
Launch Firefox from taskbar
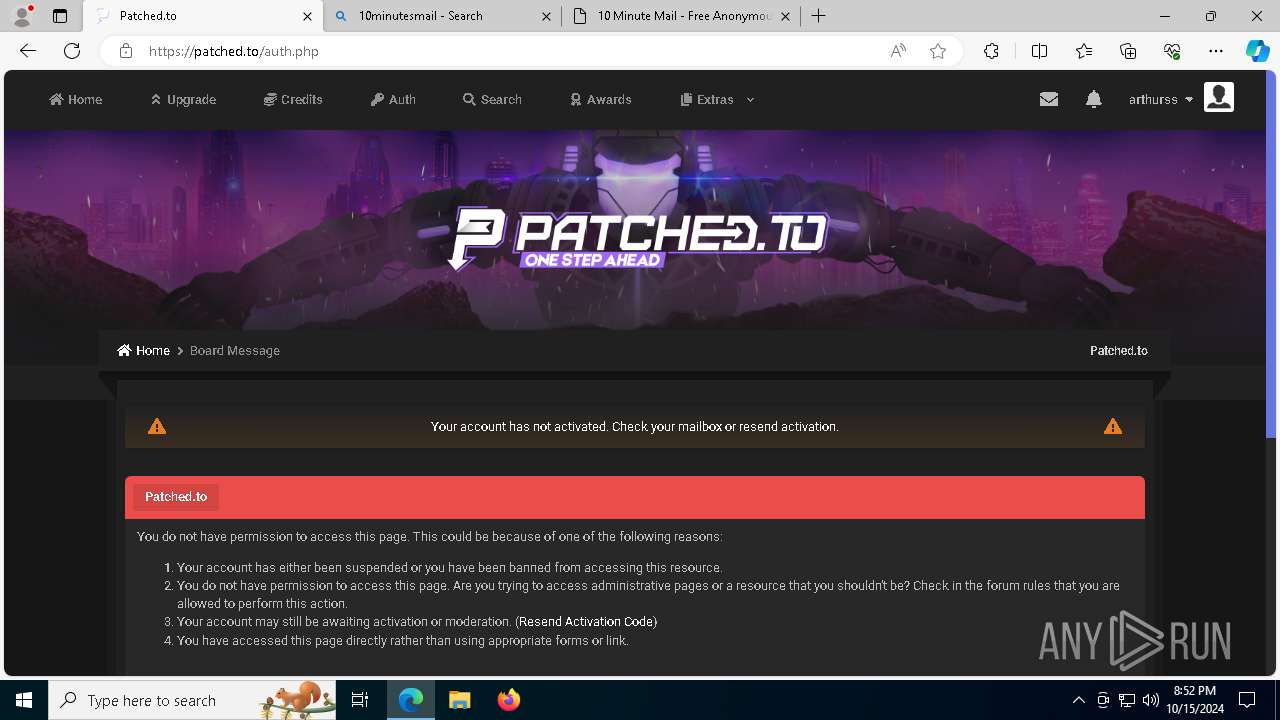pos(508,700)
